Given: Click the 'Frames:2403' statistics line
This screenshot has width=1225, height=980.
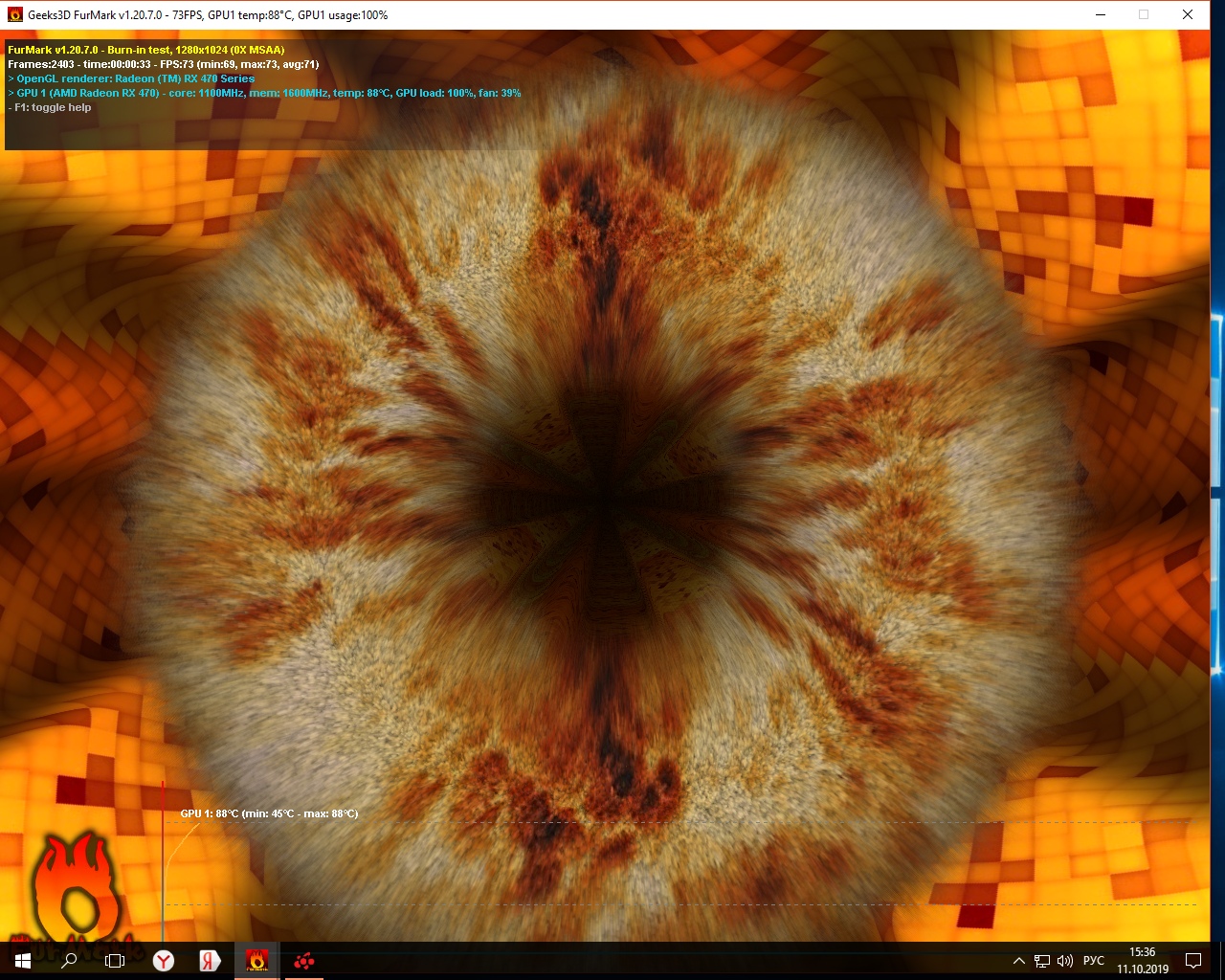Looking at the screenshot, I should [x=164, y=64].
